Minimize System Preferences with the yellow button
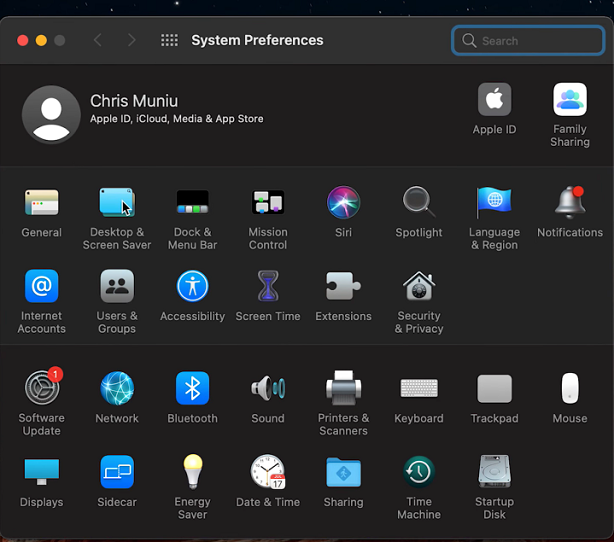Screen dimensions: 614x542 pos(41,40)
